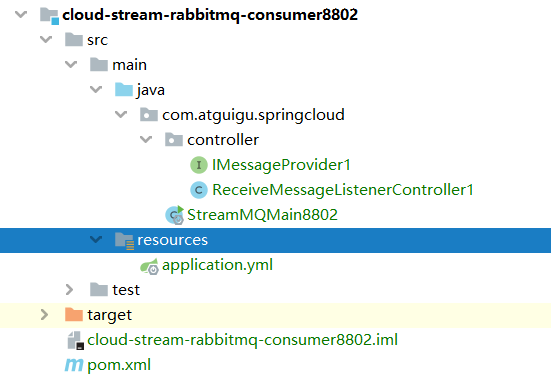
Task: Click the blue java source folder icon
Action: (x=124, y=90)
